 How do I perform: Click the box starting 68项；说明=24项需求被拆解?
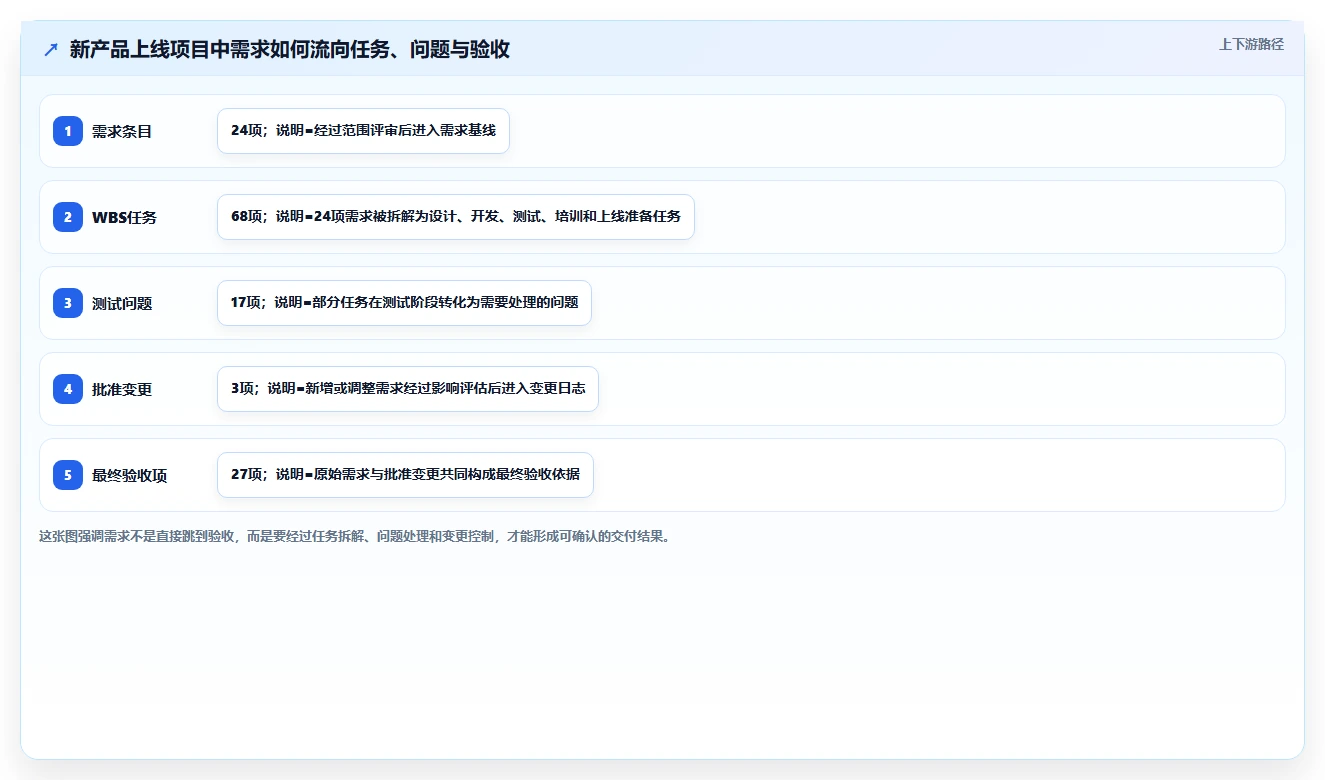(456, 217)
